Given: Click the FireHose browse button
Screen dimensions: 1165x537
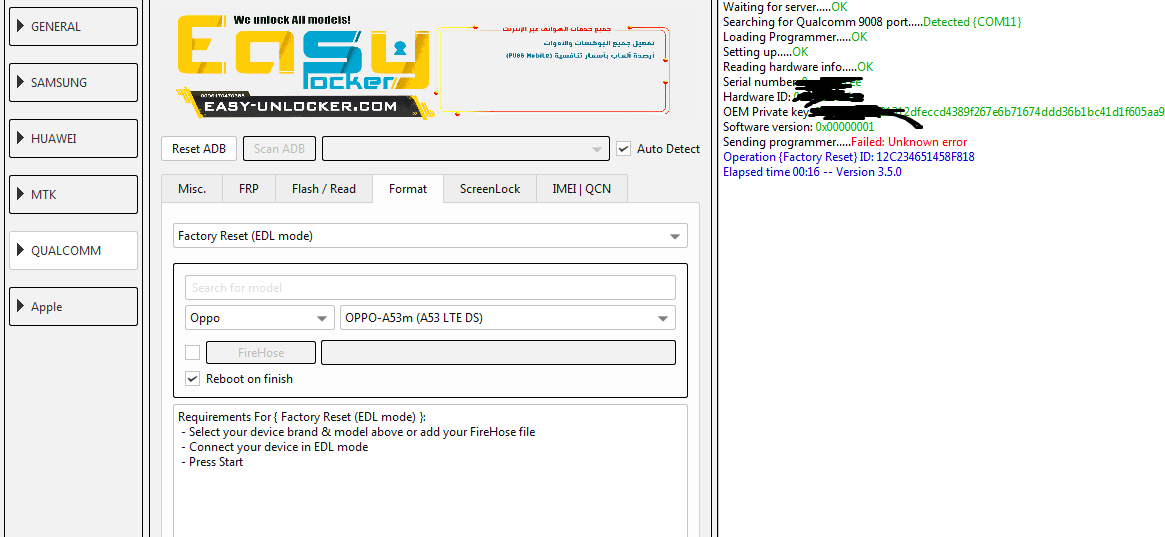Looking at the screenshot, I should [x=261, y=353].
